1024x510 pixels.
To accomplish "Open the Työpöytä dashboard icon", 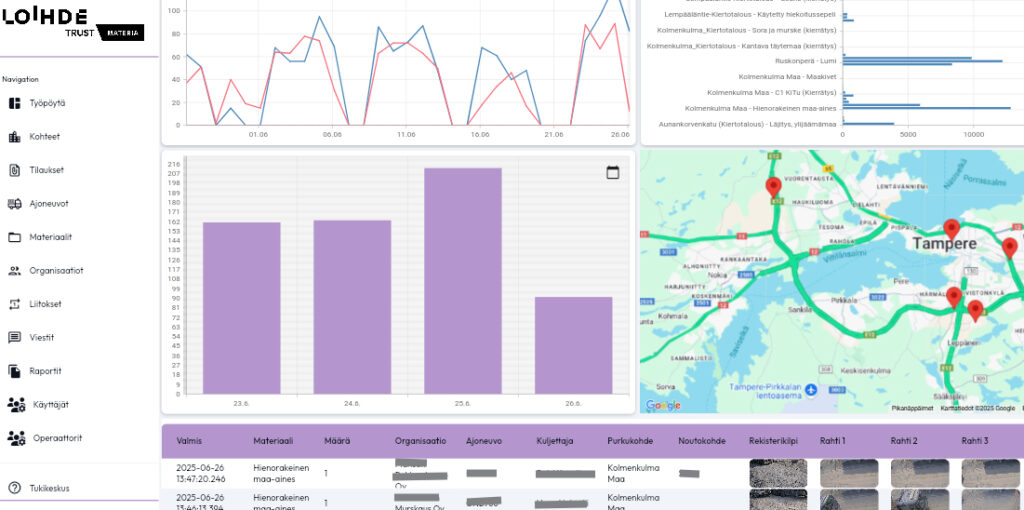I will pos(14,103).
